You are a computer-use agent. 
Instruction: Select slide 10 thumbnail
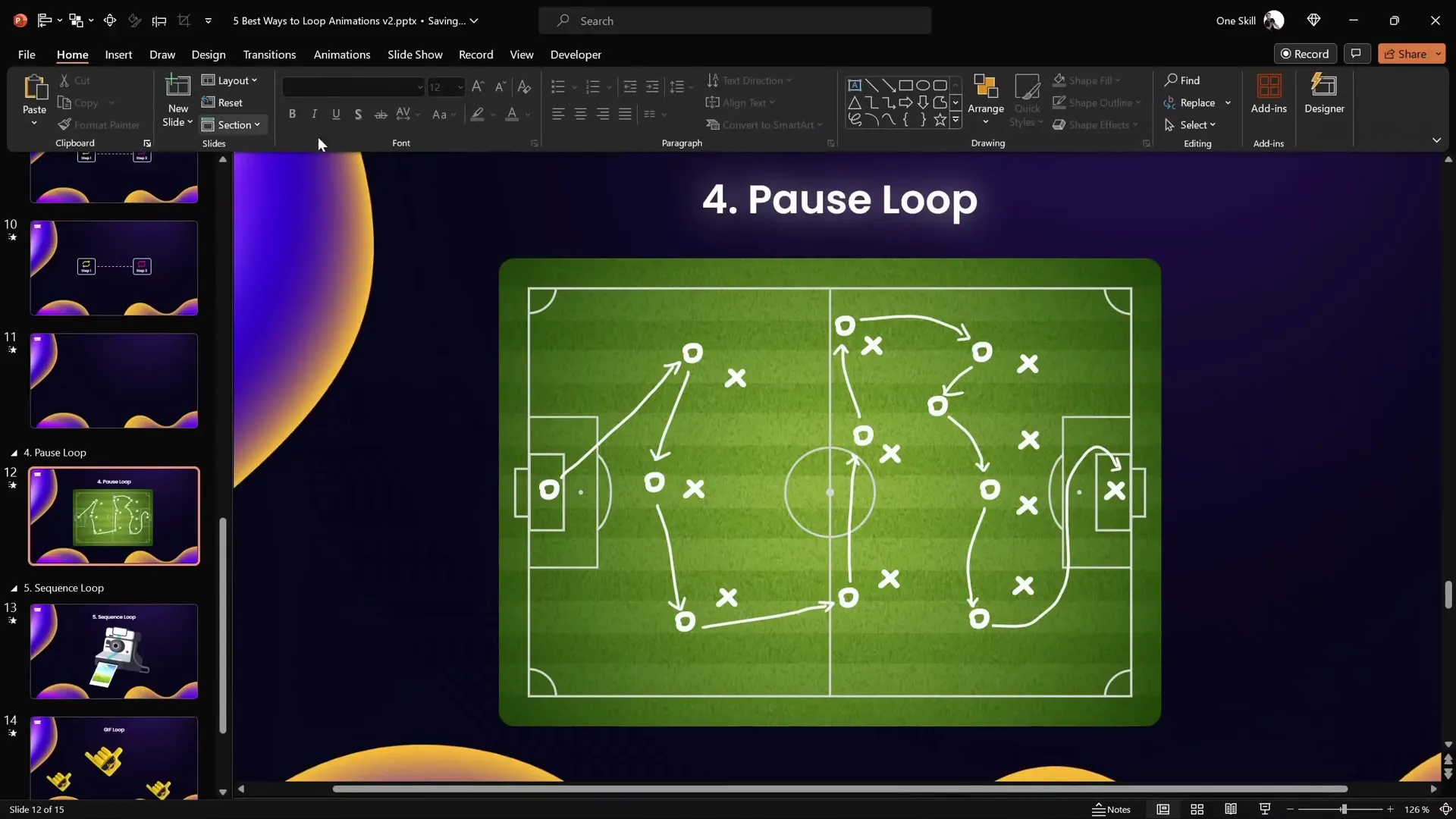pyautogui.click(x=114, y=268)
